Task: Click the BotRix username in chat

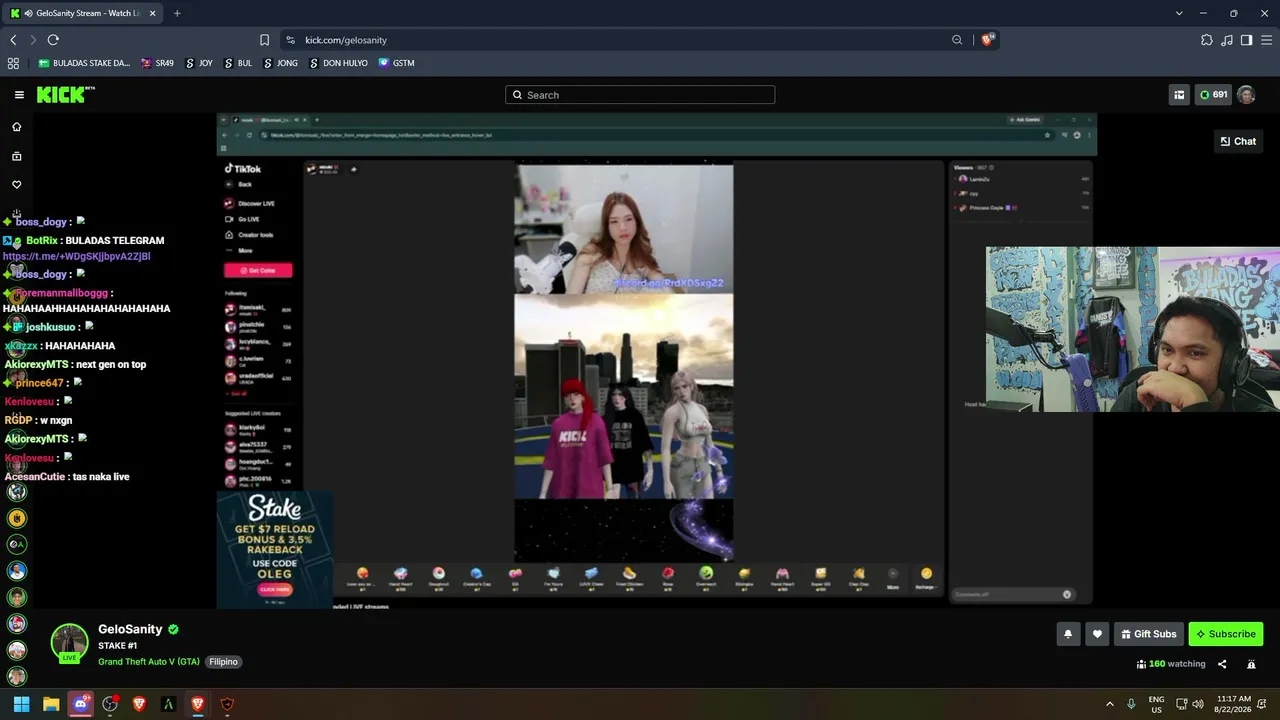Action: [42, 240]
